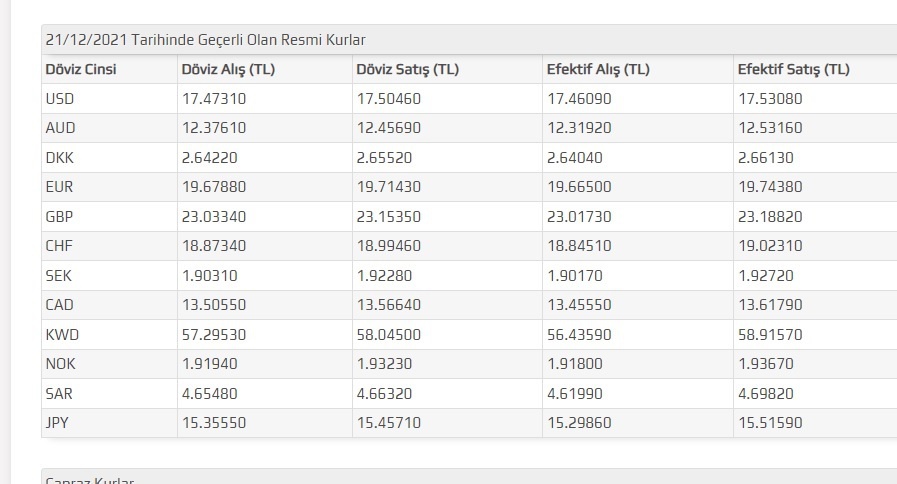
Task: Click the Efektif Satış (TL) column header
Action: pyautogui.click(x=793, y=69)
